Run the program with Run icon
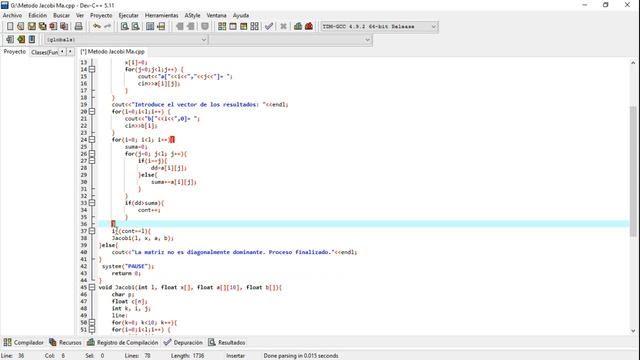640x360 pixels. (233, 27)
